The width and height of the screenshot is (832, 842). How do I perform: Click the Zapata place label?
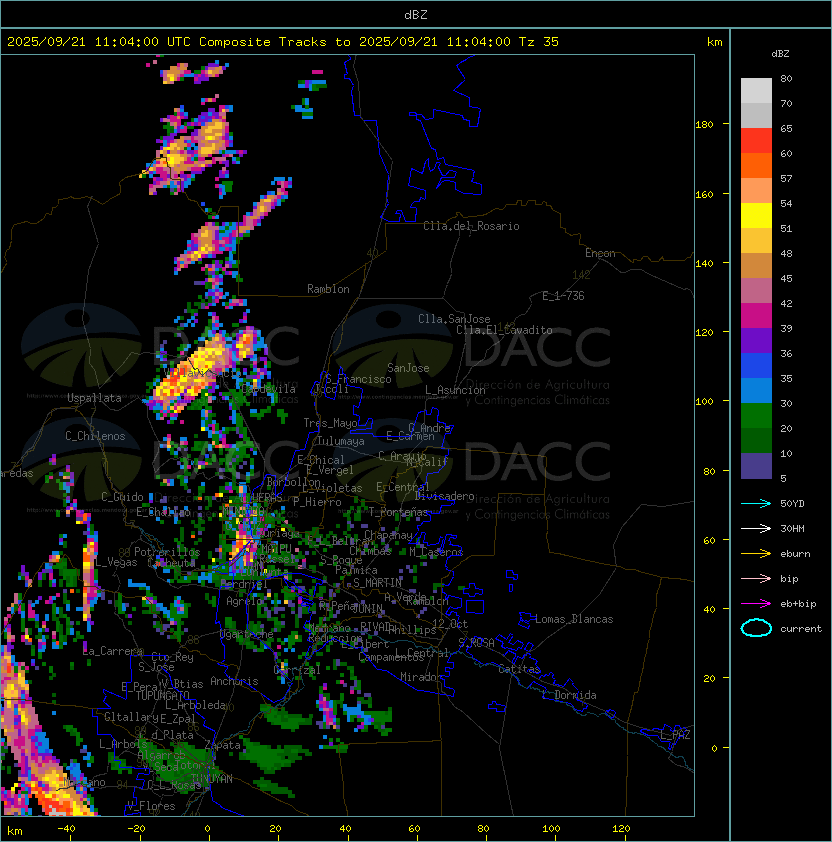[222, 745]
